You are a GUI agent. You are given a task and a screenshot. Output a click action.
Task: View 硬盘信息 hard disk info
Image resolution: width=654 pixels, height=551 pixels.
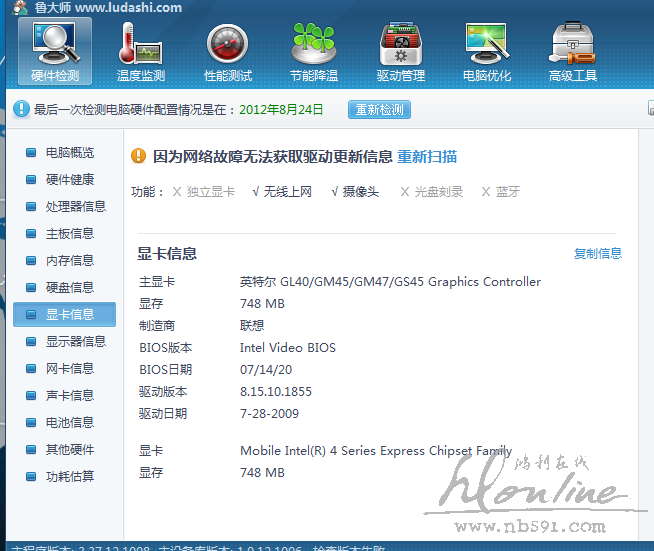pyautogui.click(x=69, y=288)
